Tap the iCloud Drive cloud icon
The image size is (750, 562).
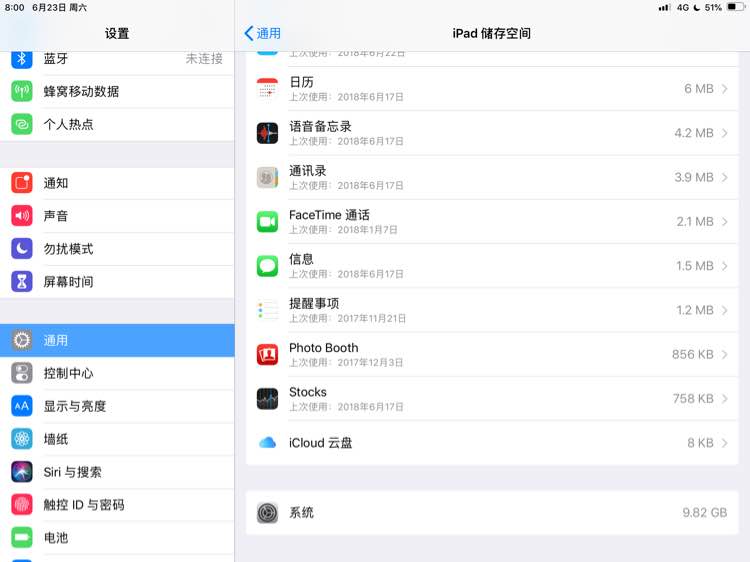click(267, 443)
